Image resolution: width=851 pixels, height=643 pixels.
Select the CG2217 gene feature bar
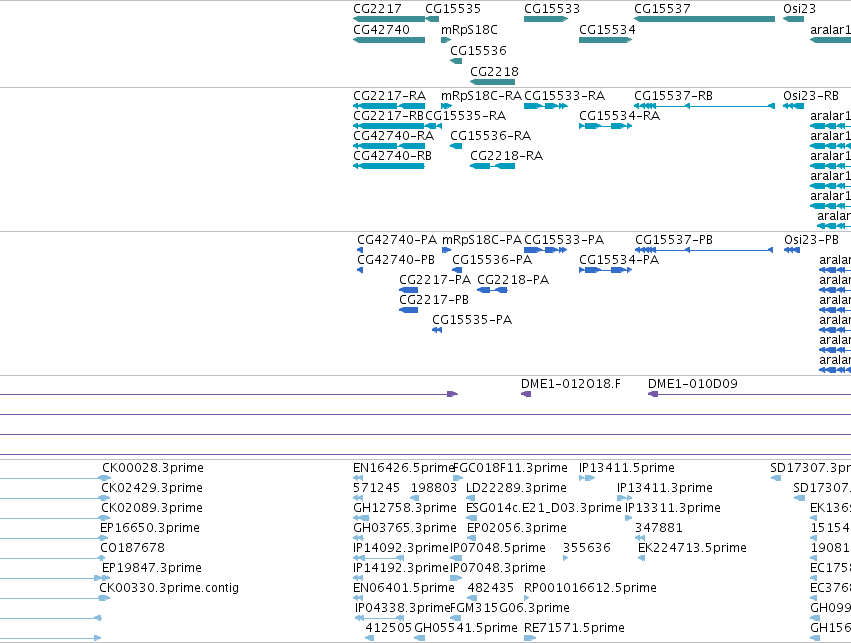pos(389,19)
